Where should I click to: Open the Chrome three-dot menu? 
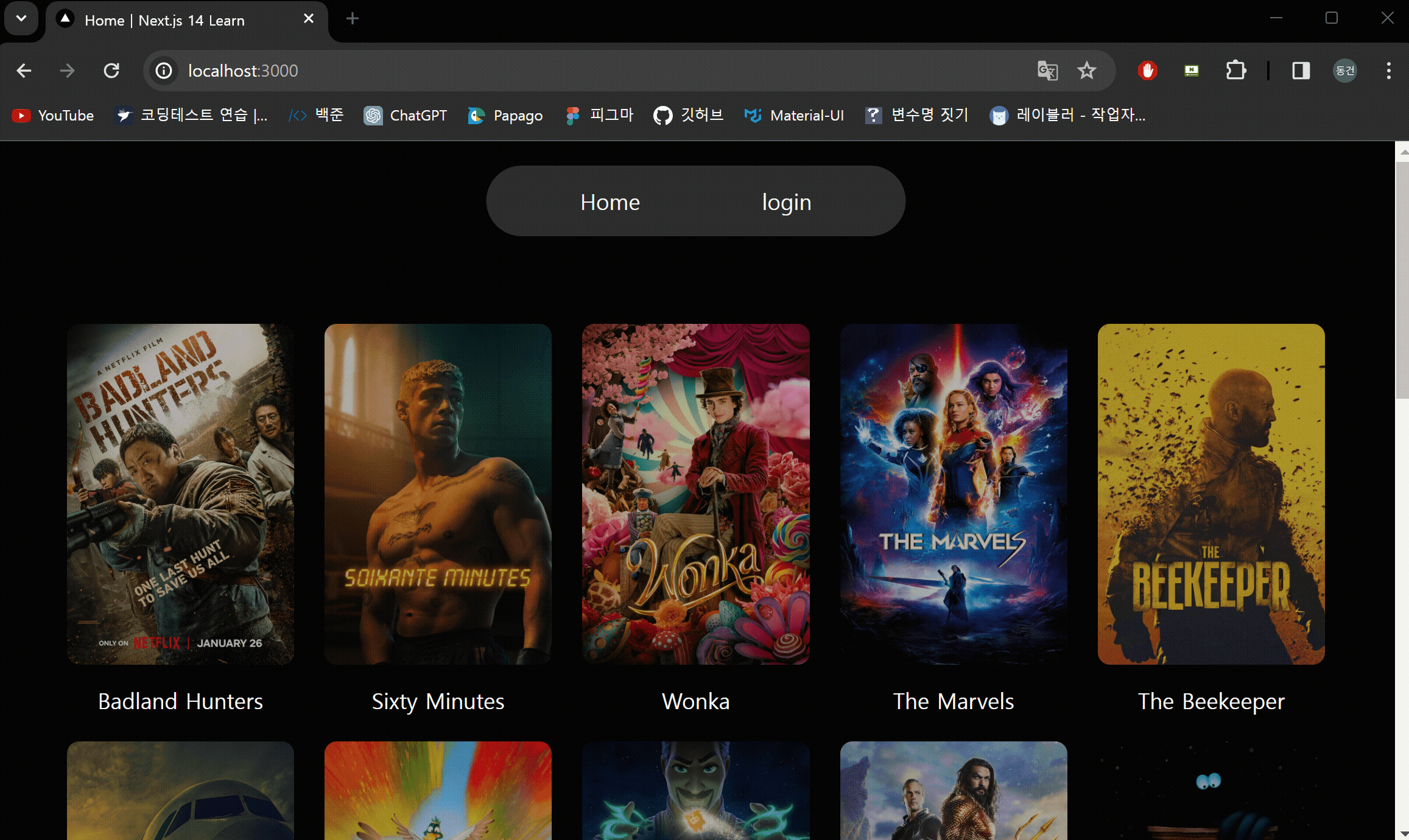pos(1389,71)
